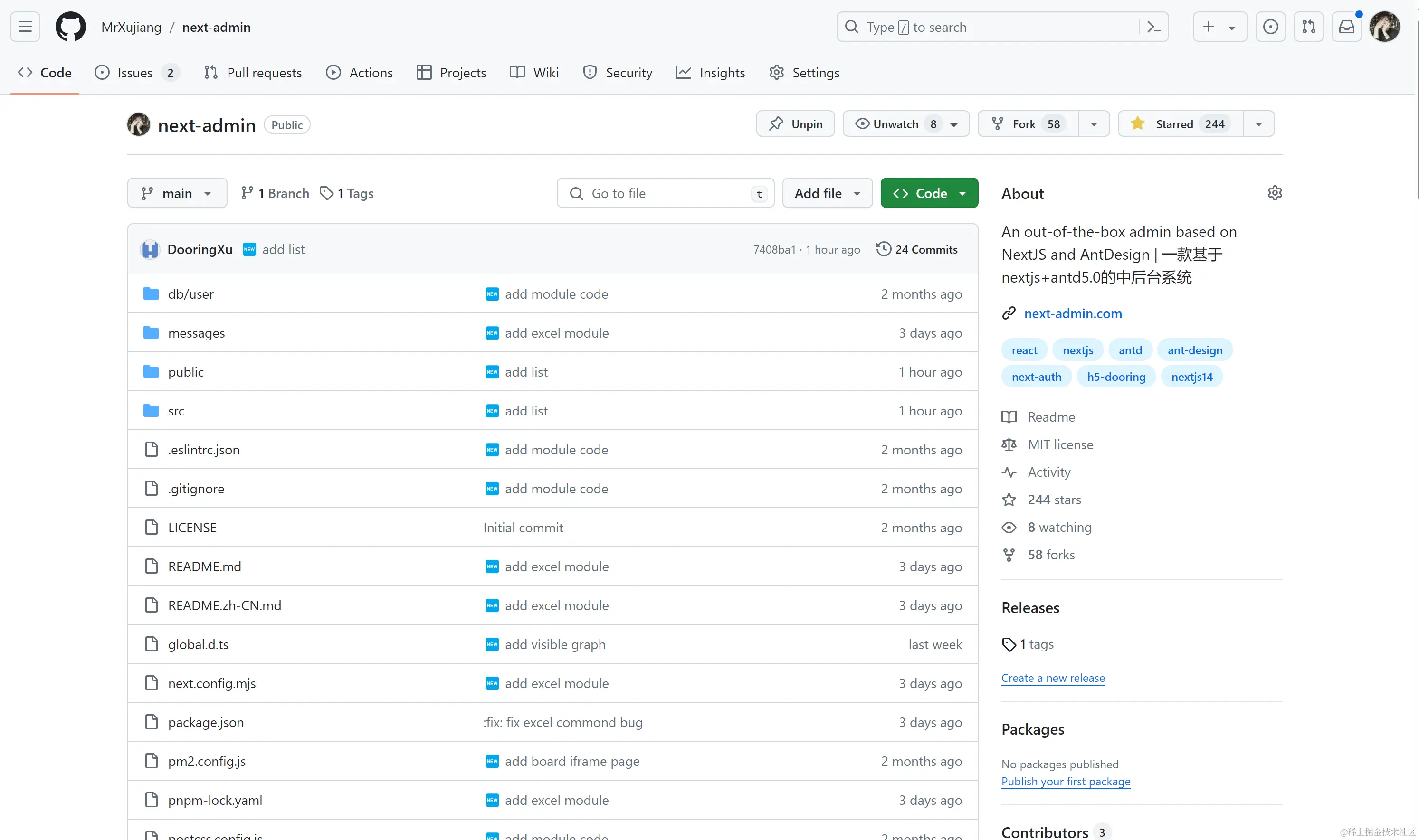Go to the Actions tab

360,73
